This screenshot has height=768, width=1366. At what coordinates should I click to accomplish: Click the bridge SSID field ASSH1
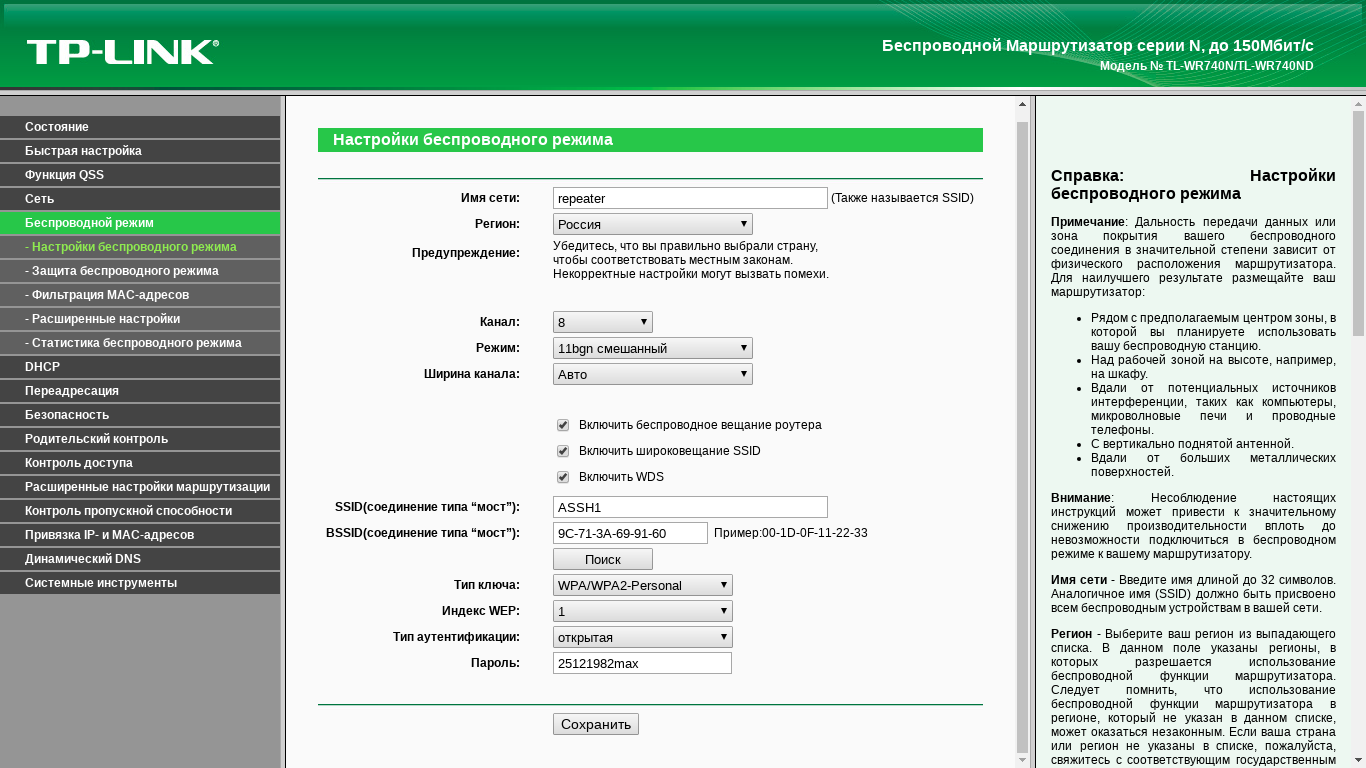tap(690, 507)
